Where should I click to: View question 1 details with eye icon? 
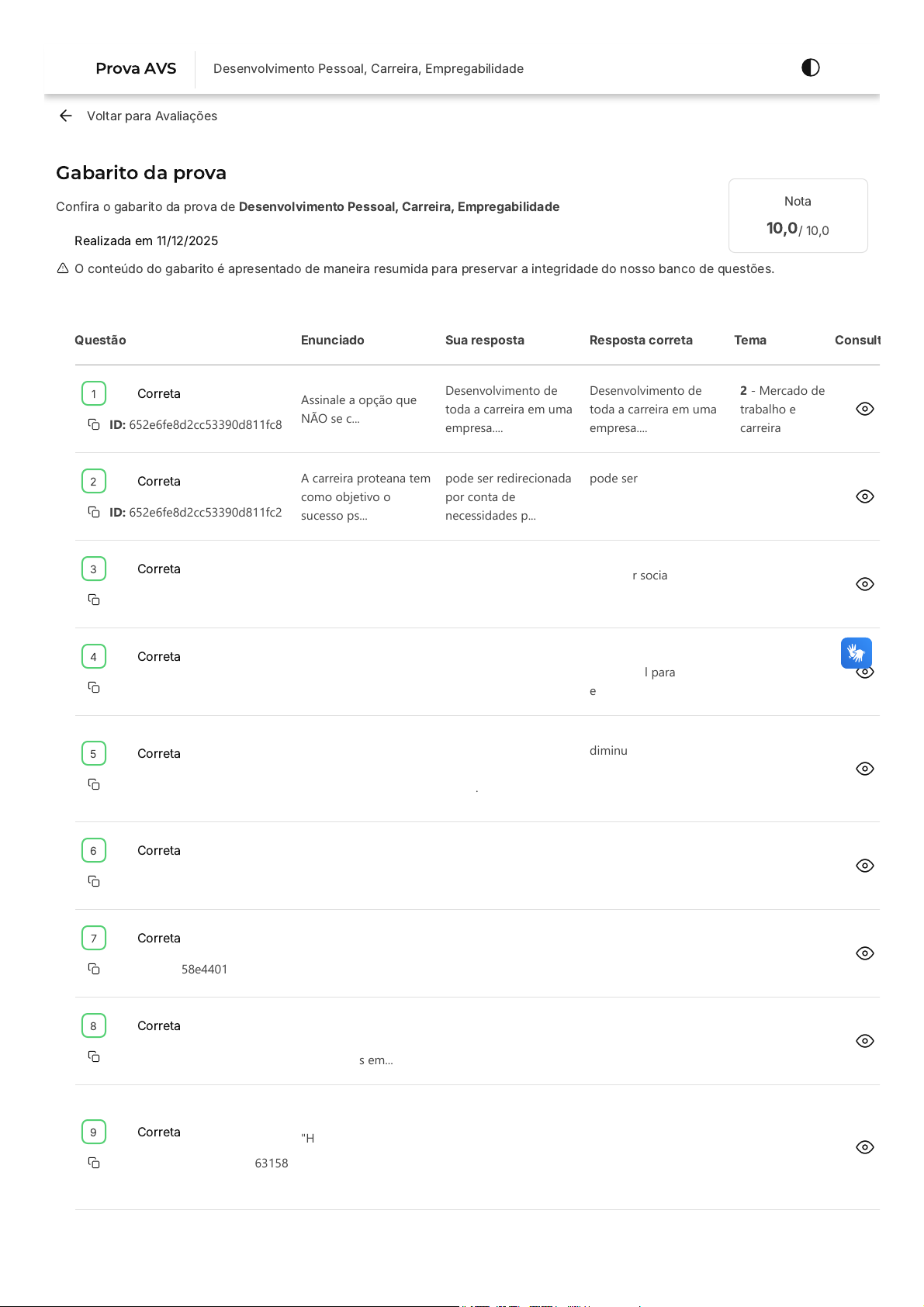point(864,409)
